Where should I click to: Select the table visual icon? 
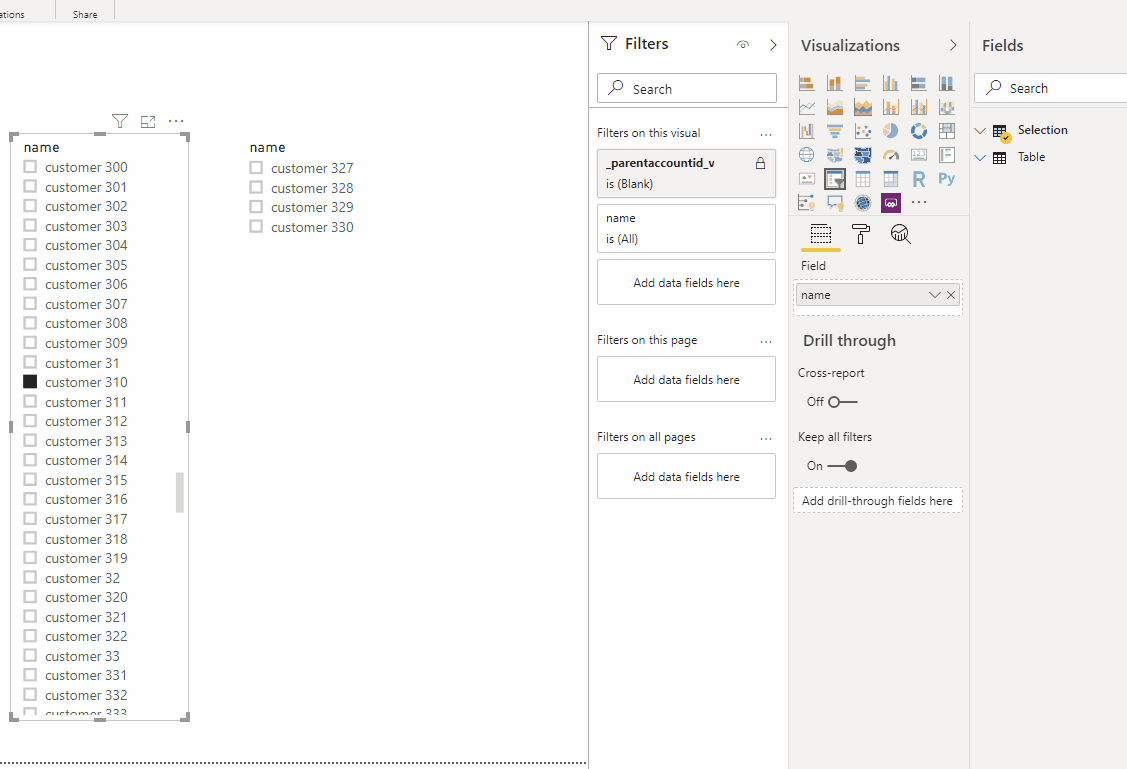pos(862,179)
